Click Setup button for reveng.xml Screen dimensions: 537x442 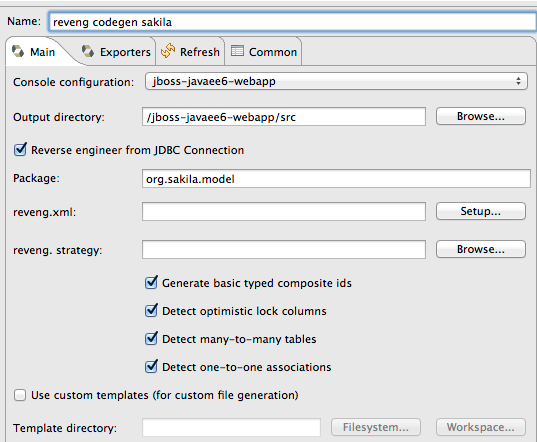481,211
